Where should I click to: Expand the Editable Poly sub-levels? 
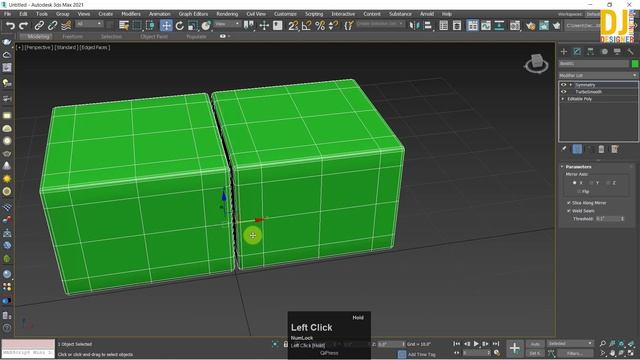click(x=563, y=99)
